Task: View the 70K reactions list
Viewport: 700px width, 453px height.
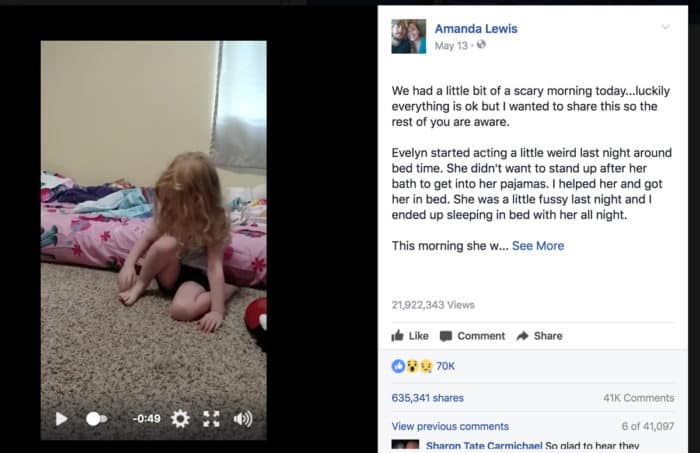Action: coord(445,366)
